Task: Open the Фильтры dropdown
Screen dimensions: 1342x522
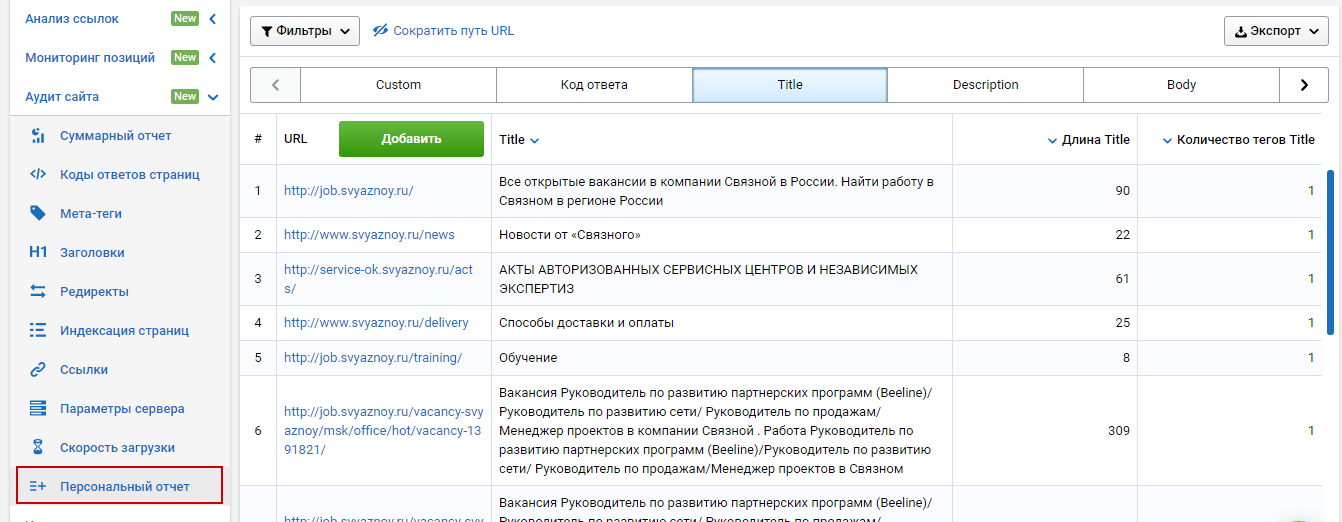Action: coord(305,31)
